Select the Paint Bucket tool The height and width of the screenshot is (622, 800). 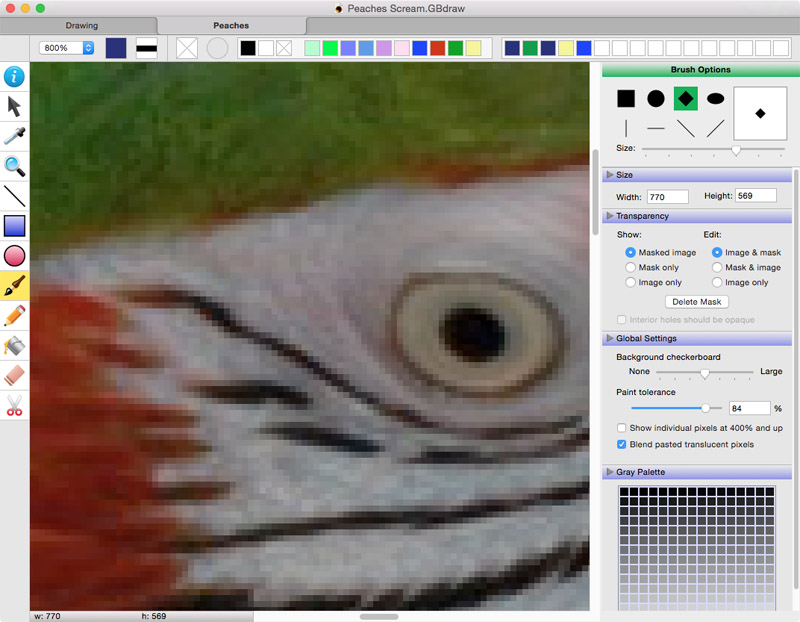pos(14,345)
